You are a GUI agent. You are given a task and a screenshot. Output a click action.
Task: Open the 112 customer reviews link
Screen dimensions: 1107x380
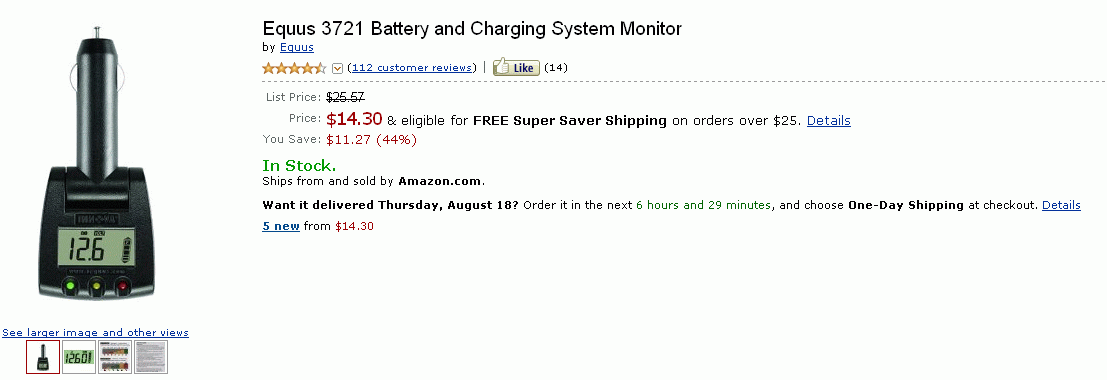coord(412,68)
